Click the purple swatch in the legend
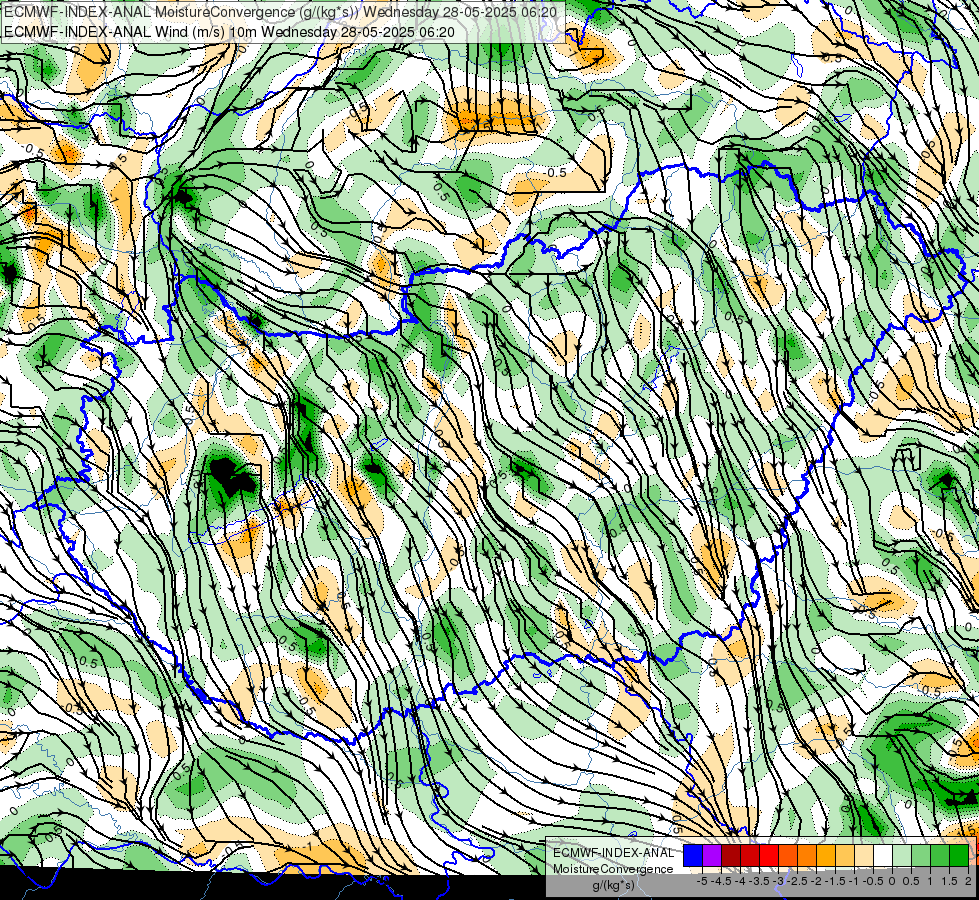979x900 pixels. (712, 856)
